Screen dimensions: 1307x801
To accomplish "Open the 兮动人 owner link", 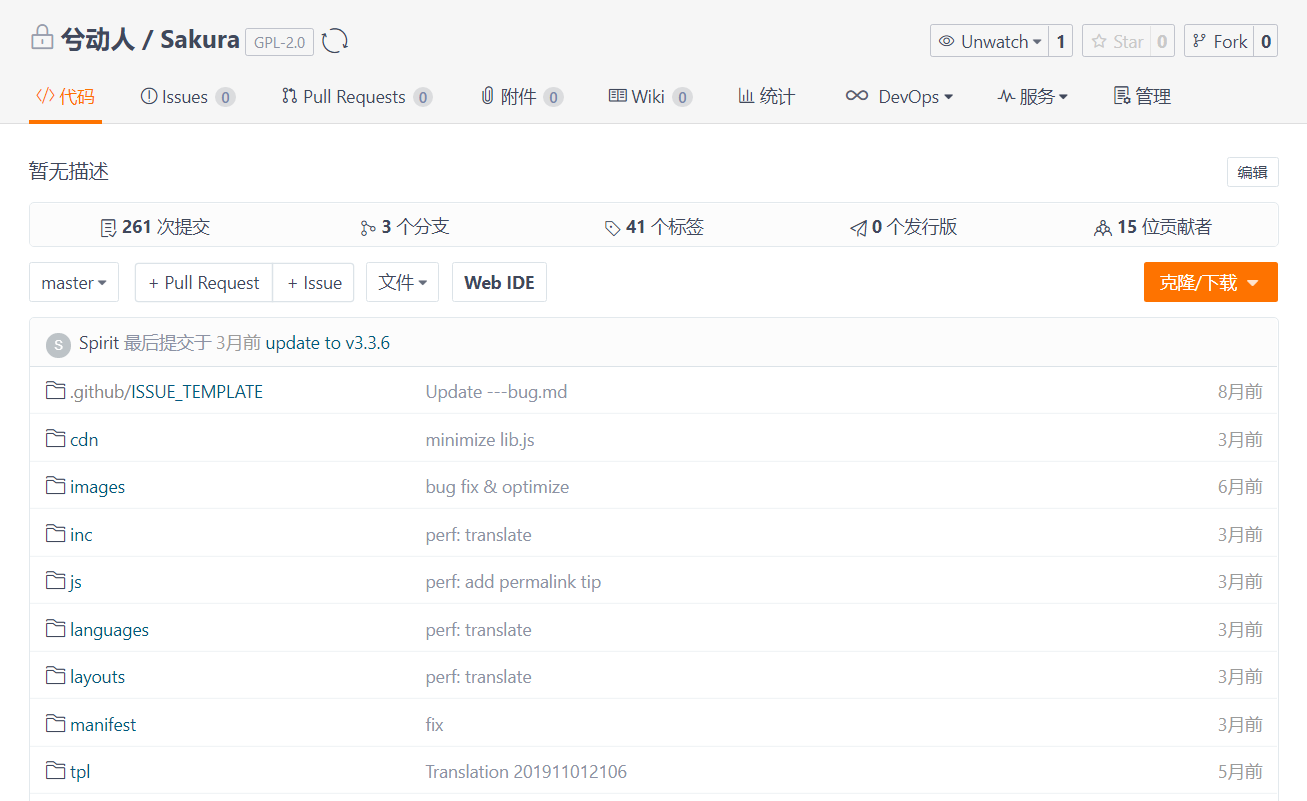I will coord(98,40).
